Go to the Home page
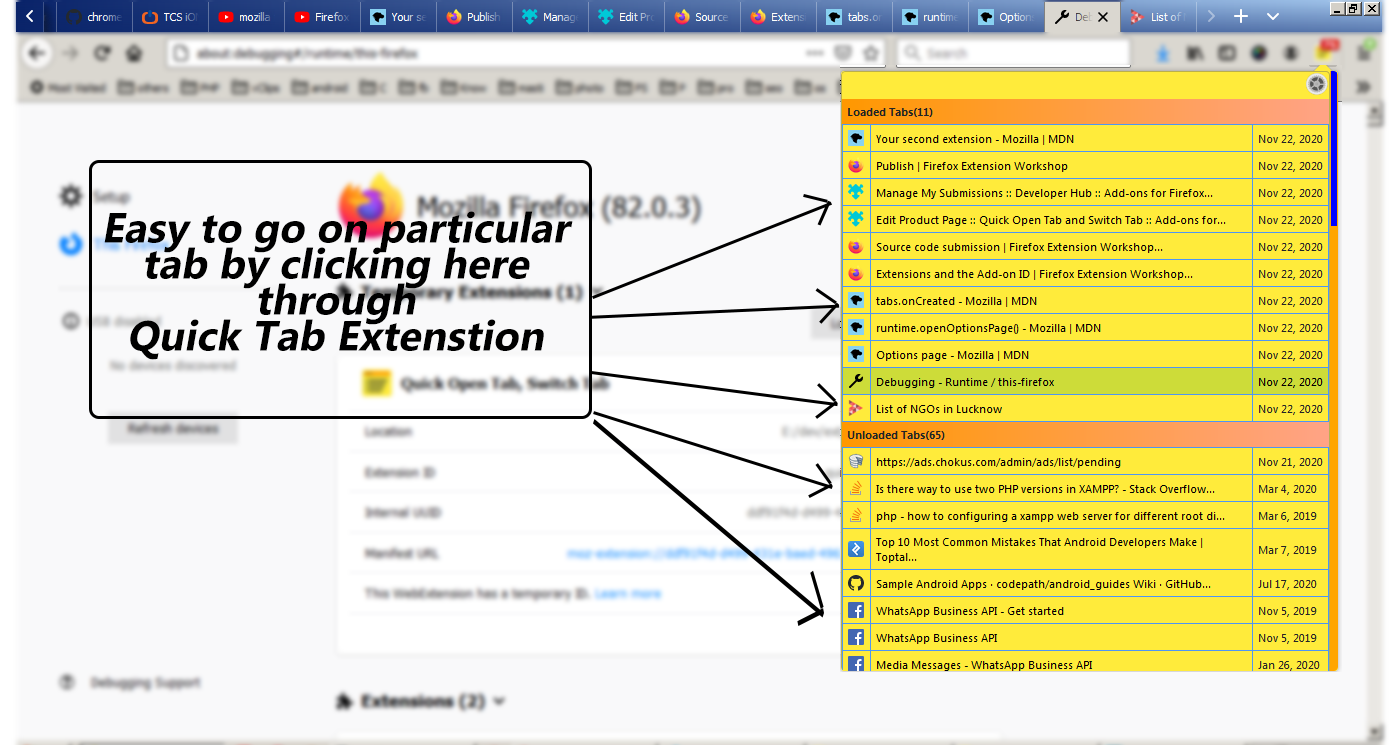 (x=132, y=53)
